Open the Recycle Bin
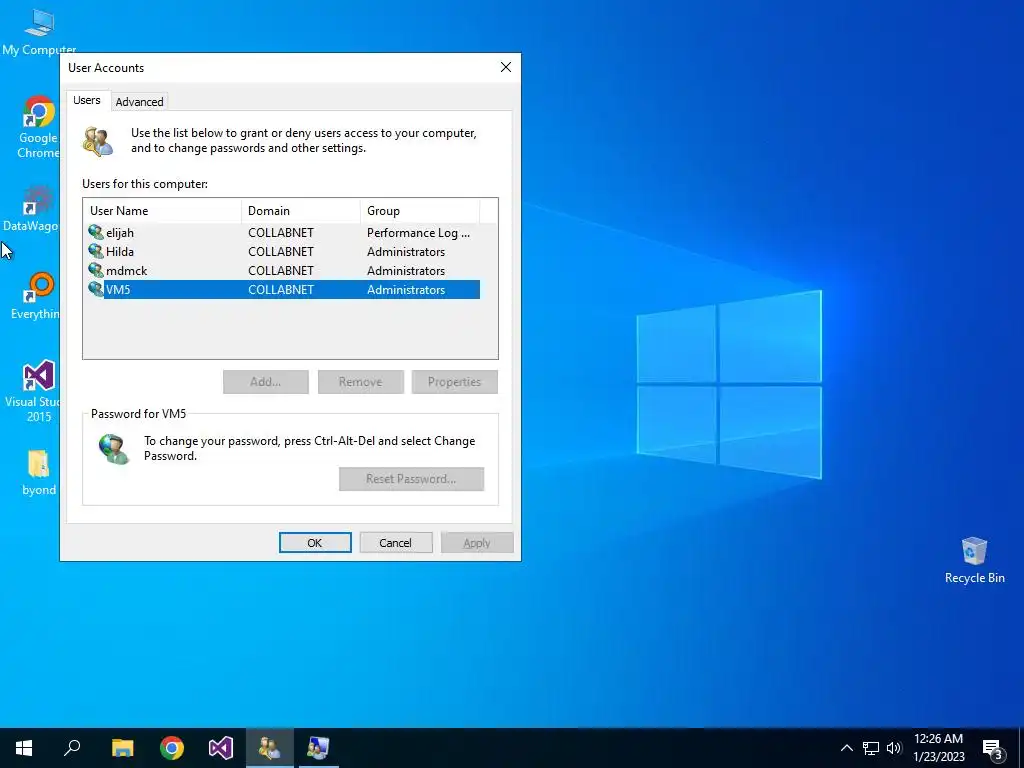The height and width of the screenshot is (768, 1024). pyautogui.click(x=974, y=560)
